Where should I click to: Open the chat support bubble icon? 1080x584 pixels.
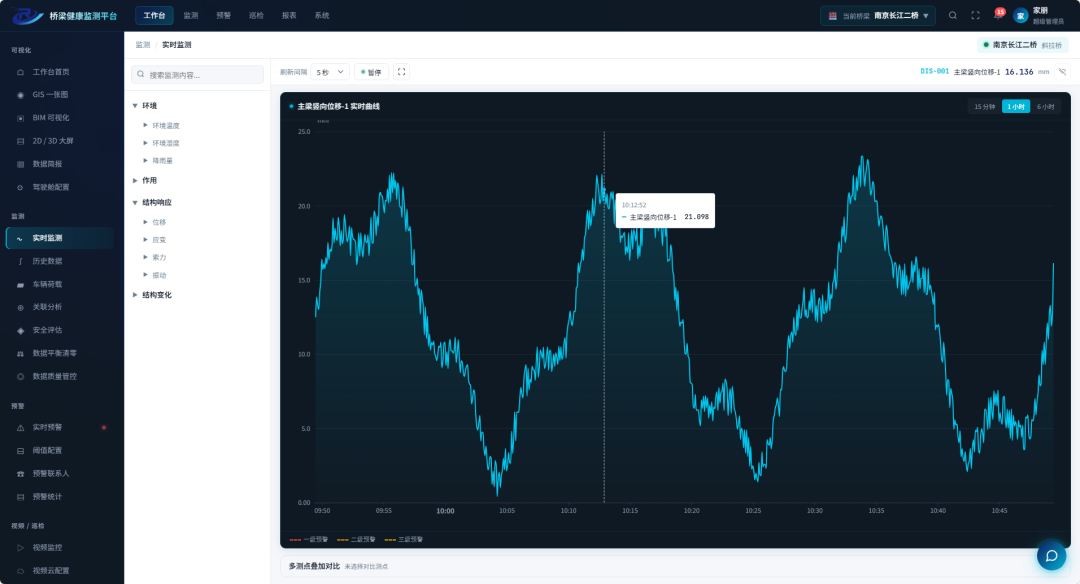1051,556
